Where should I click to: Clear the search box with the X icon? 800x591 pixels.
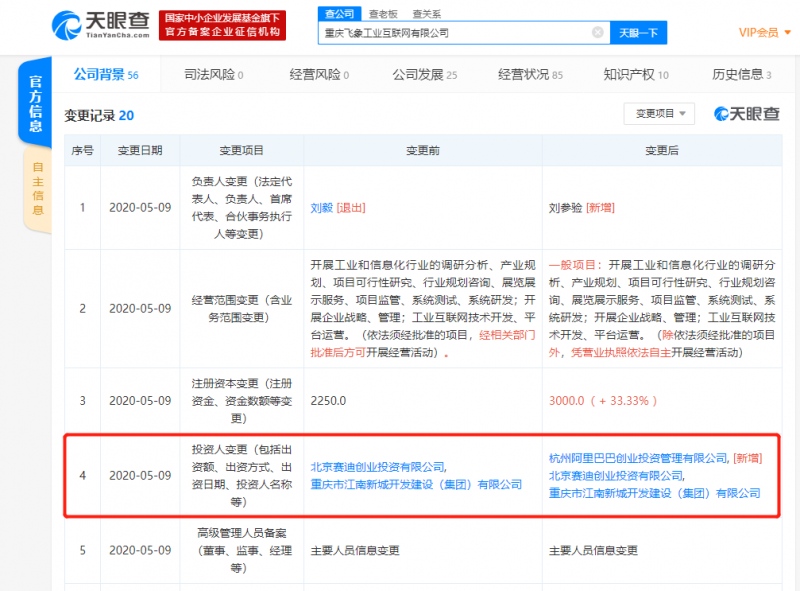(597, 33)
